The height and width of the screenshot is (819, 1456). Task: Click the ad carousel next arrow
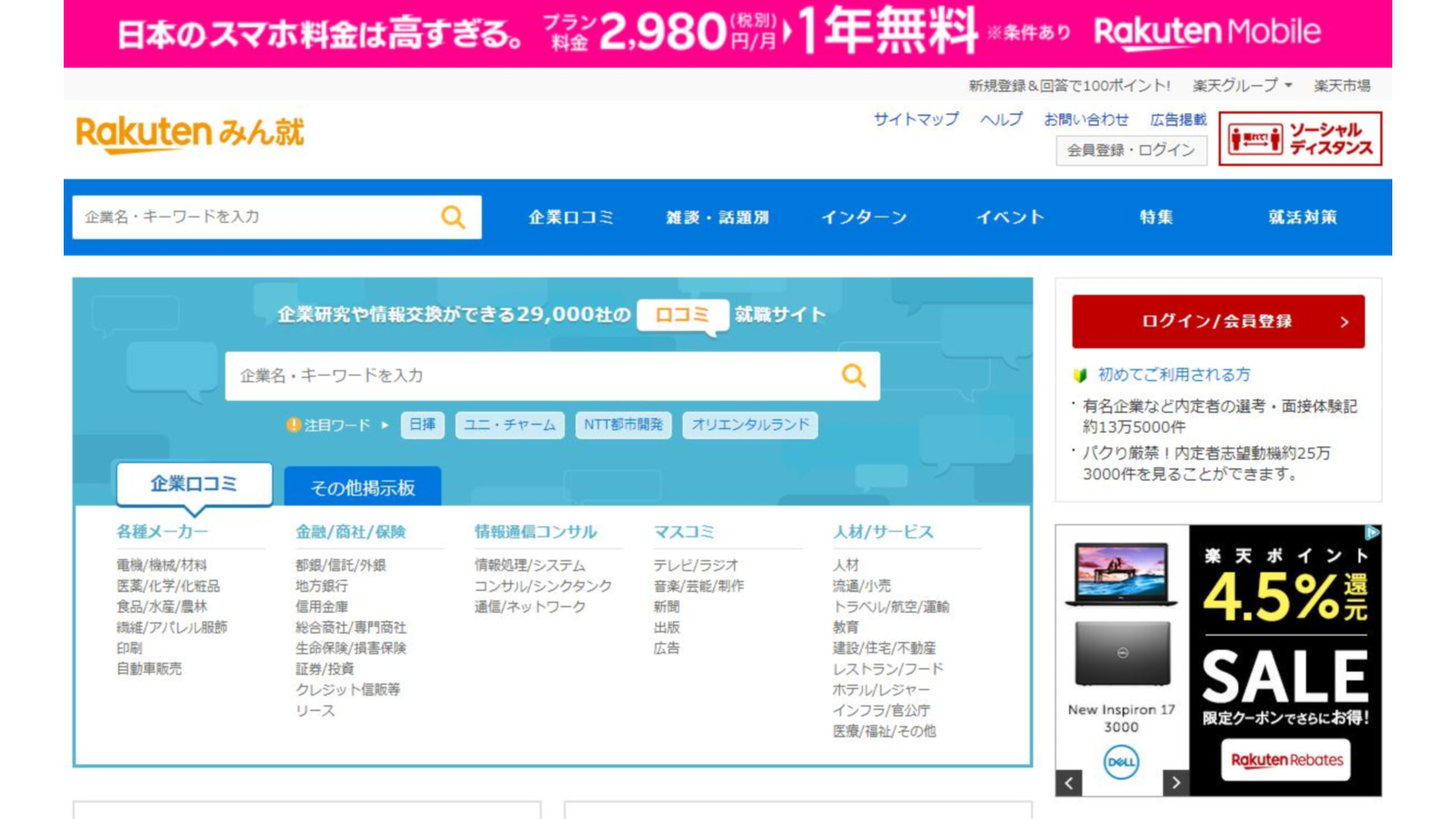1175,783
